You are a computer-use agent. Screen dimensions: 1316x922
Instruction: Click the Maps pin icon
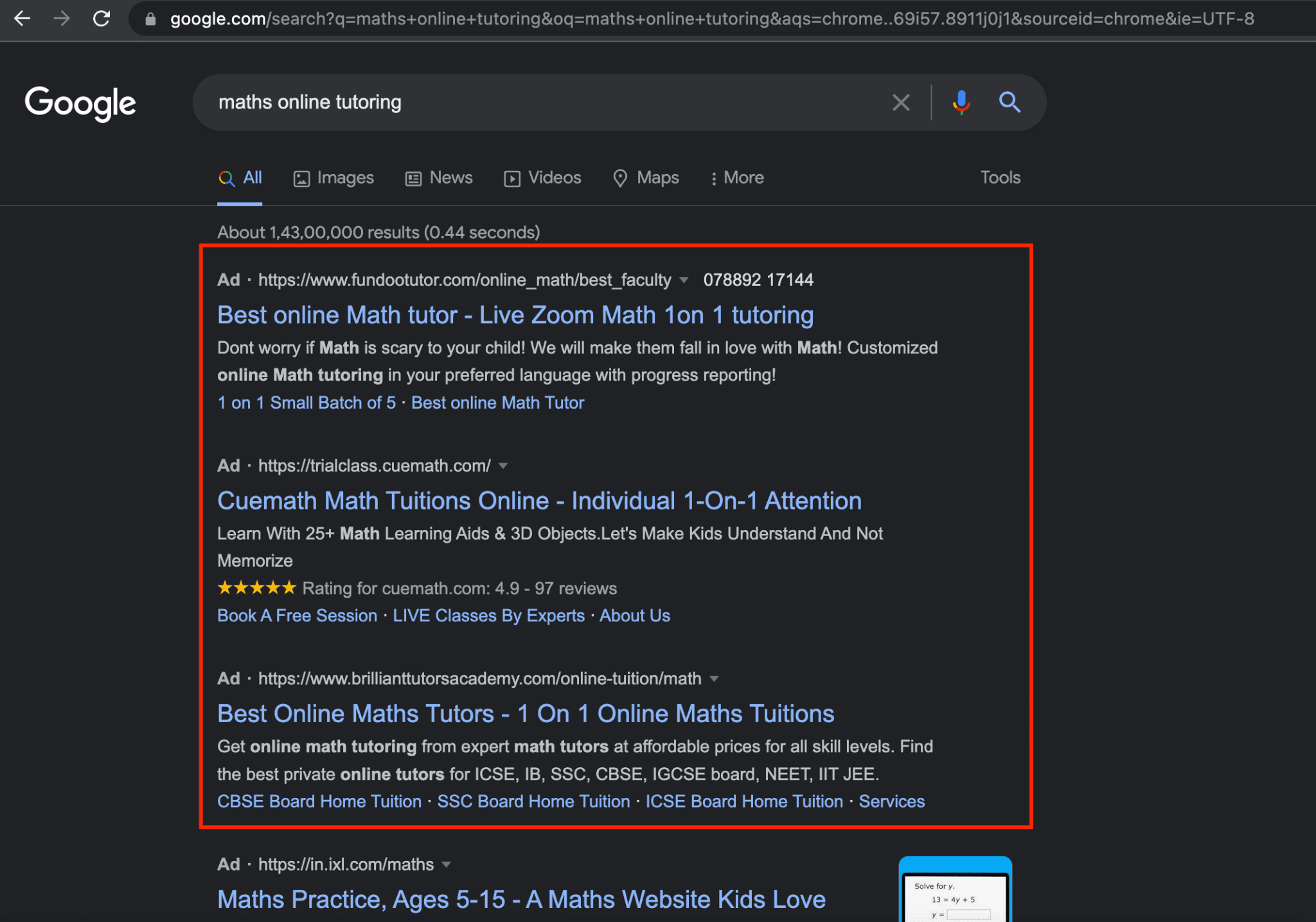point(620,178)
